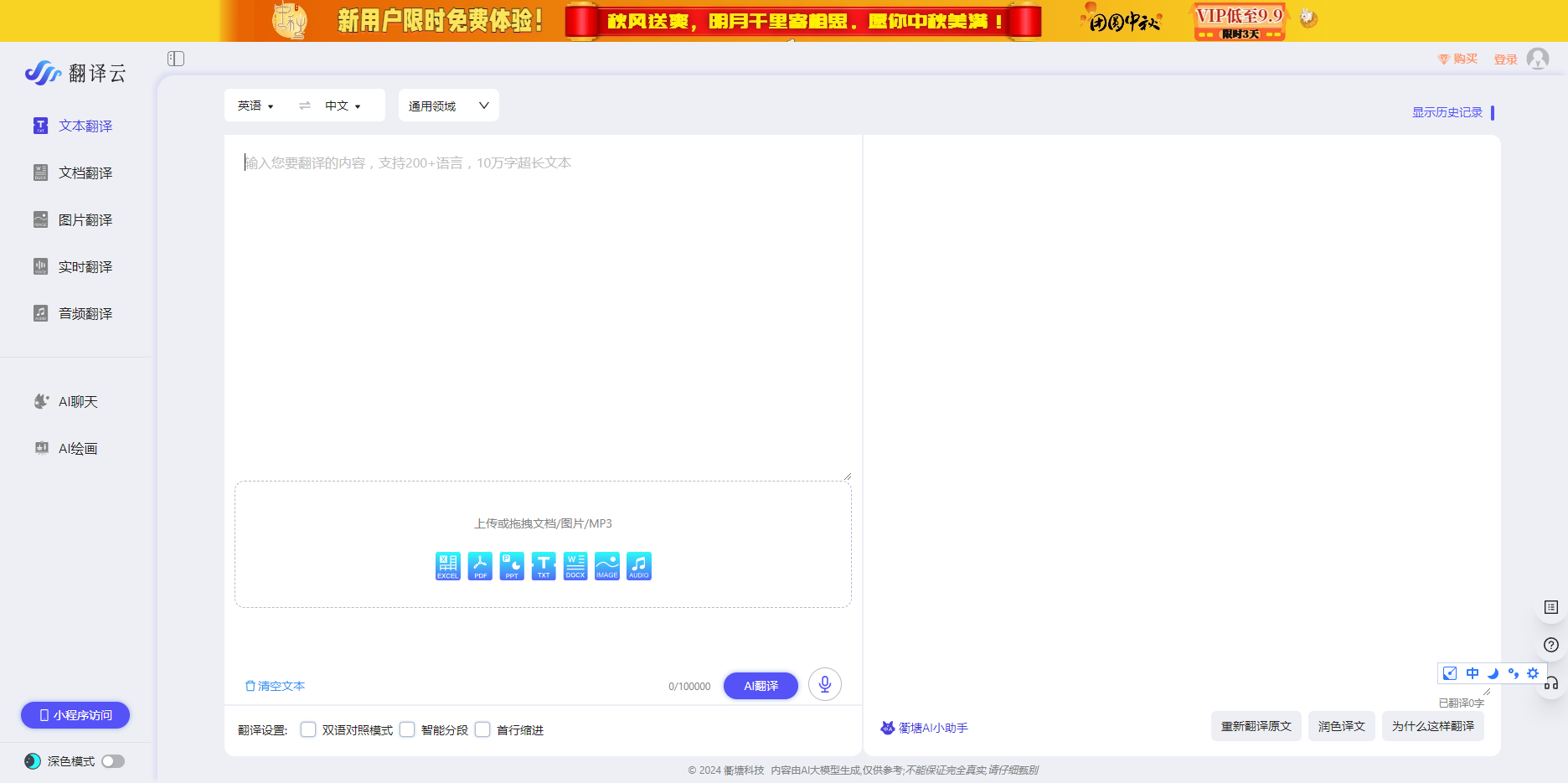Viewport: 1568px width, 783px height.
Task: Toggle 中 Chinese input mode
Action: tap(1473, 673)
